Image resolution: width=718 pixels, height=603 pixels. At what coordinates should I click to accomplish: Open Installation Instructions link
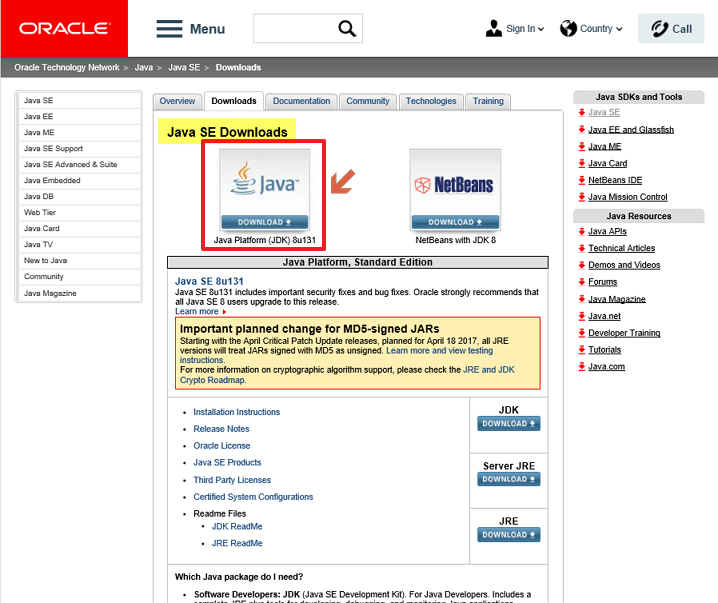[x=236, y=412]
